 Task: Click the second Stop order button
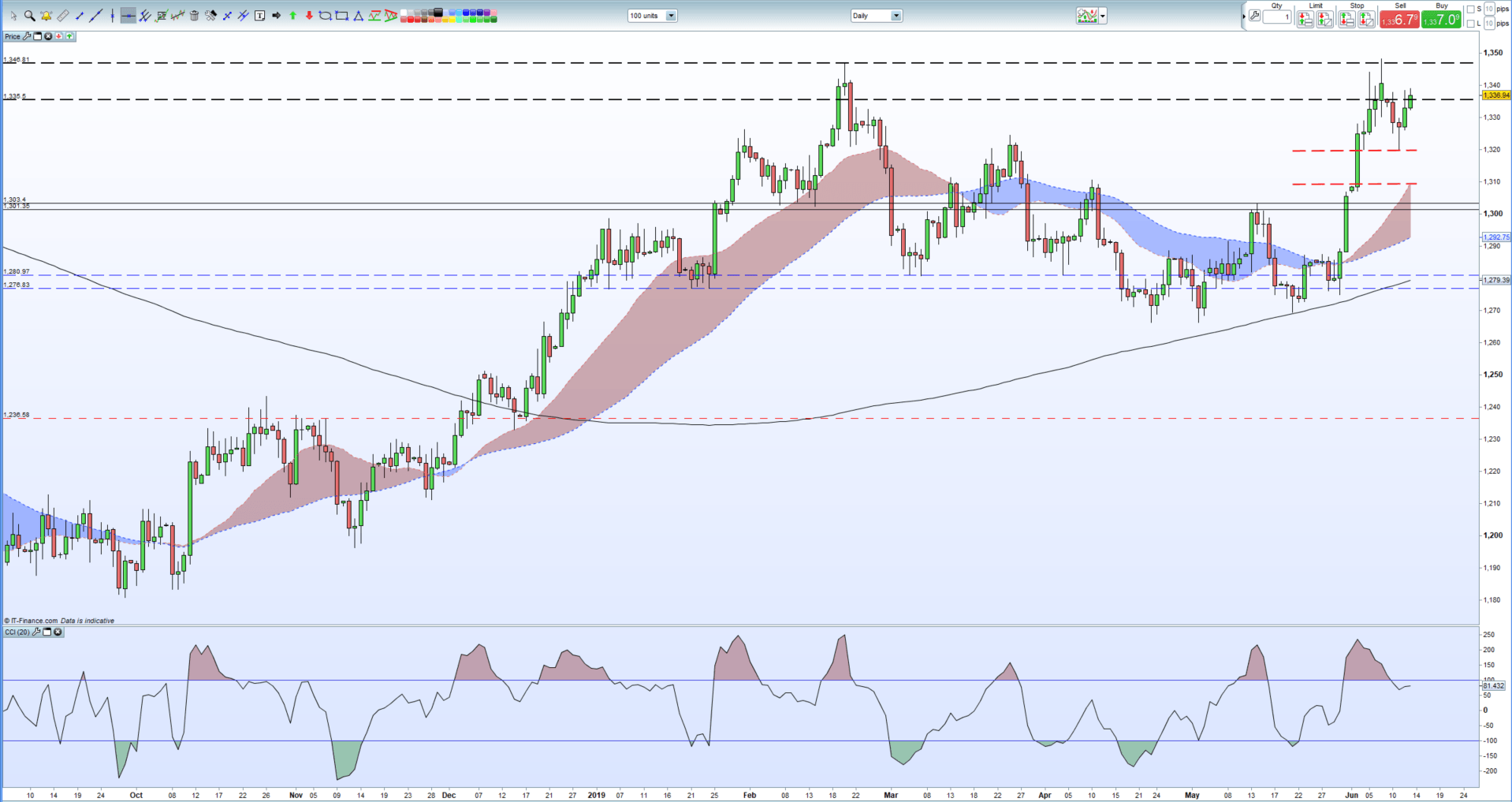point(1366,19)
